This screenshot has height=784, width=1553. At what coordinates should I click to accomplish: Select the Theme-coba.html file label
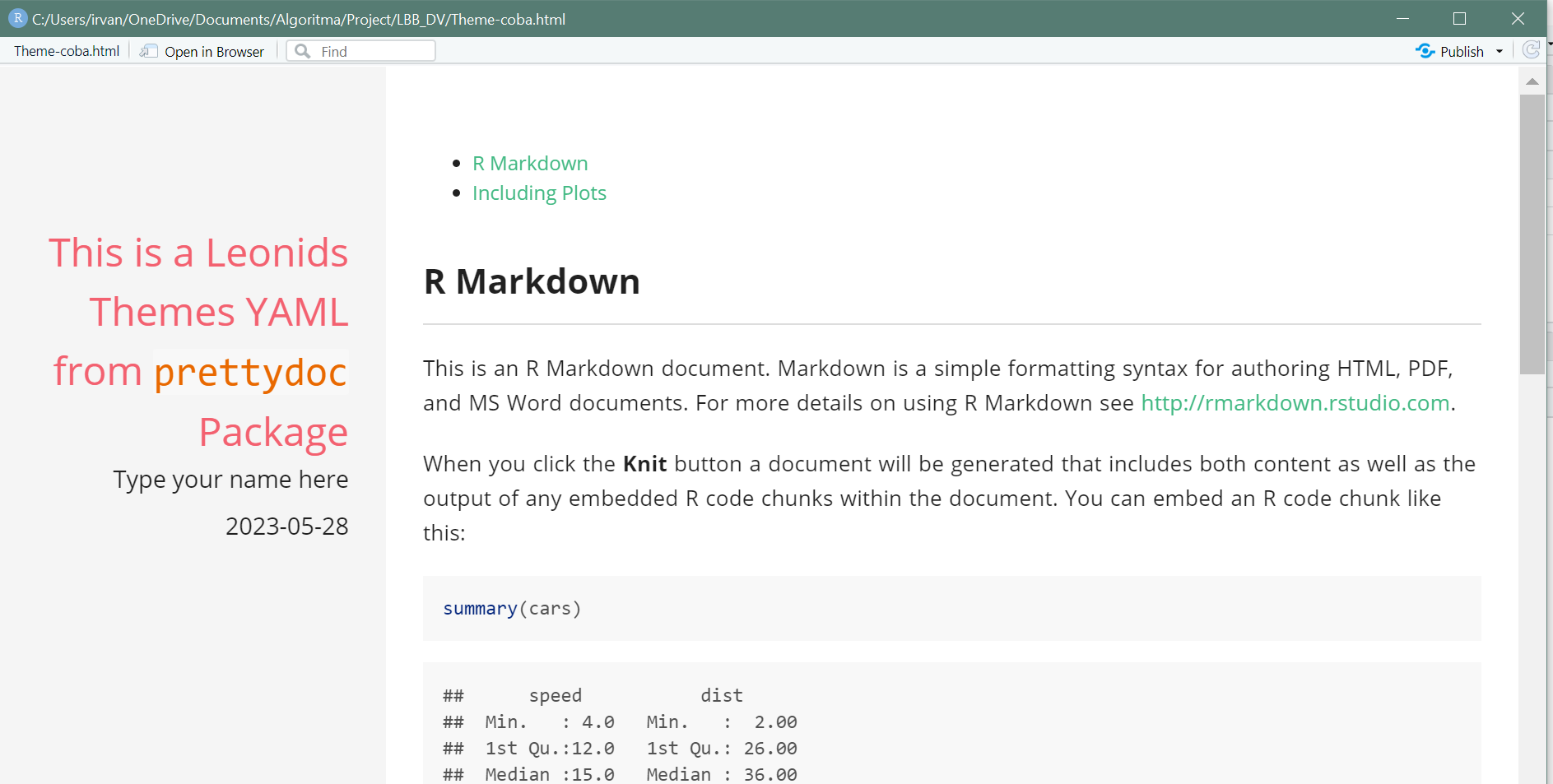coord(67,51)
